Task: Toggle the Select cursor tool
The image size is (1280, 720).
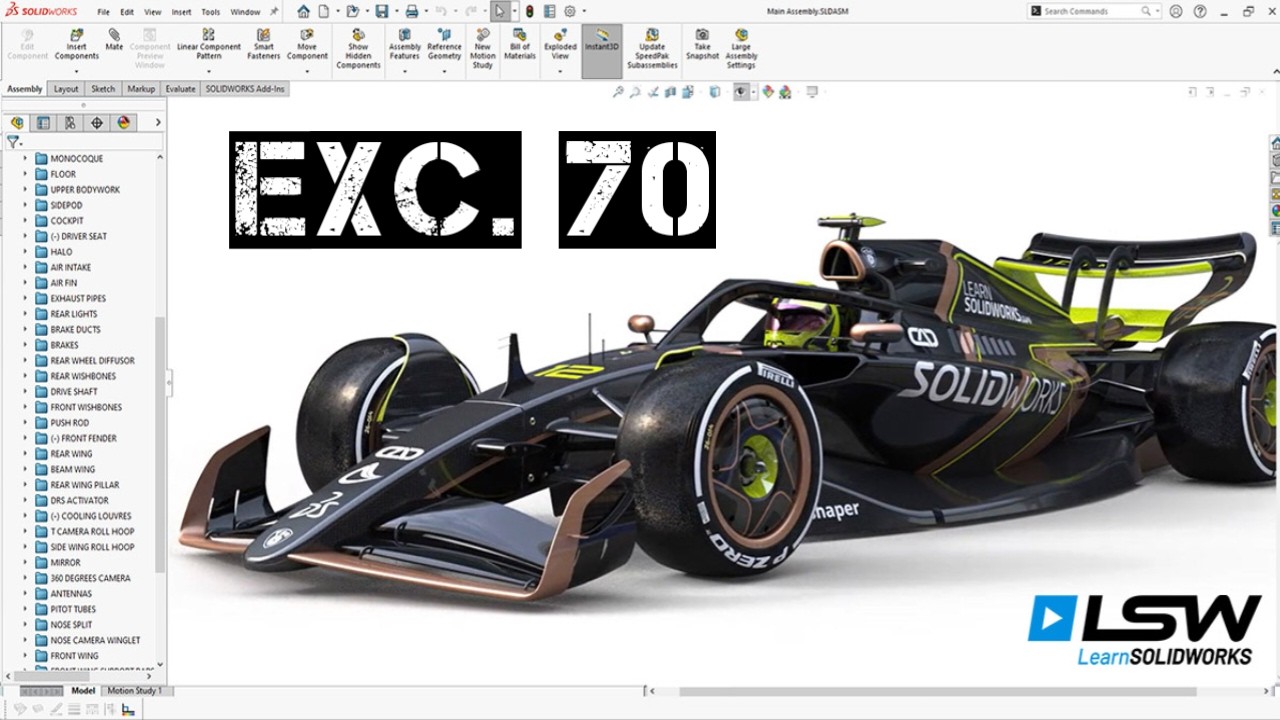Action: pos(500,11)
